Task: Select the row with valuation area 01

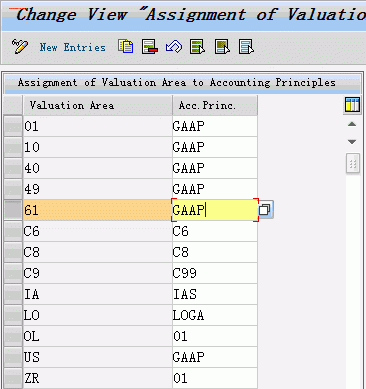Action: point(13,126)
